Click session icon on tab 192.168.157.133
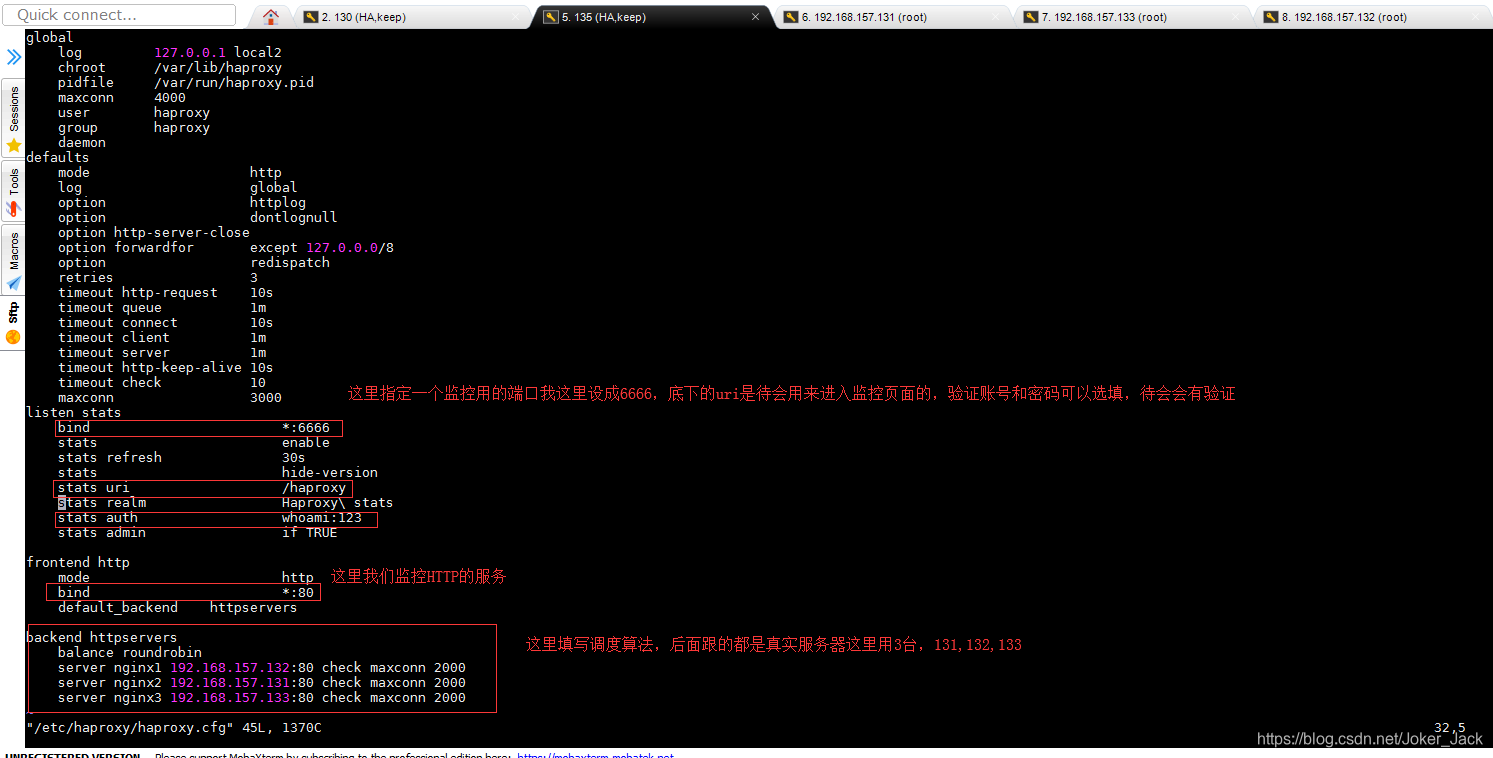Image resolution: width=1493 pixels, height=758 pixels. point(1031,17)
